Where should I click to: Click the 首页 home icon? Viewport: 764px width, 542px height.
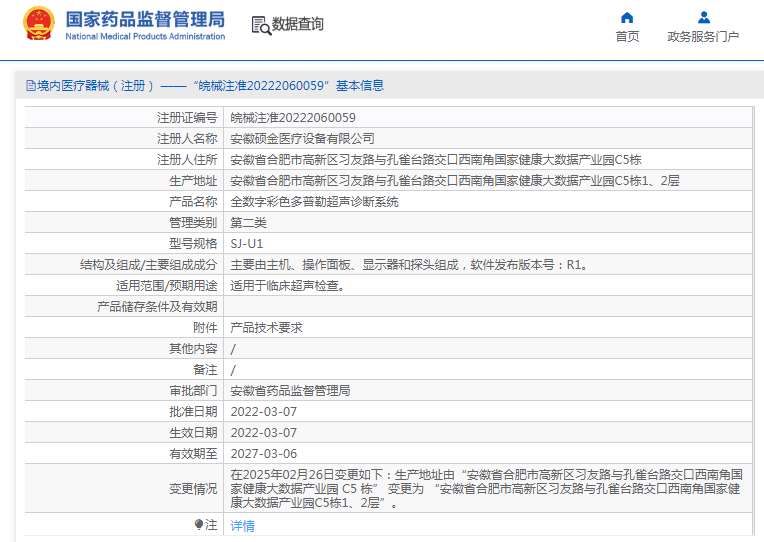point(627,18)
